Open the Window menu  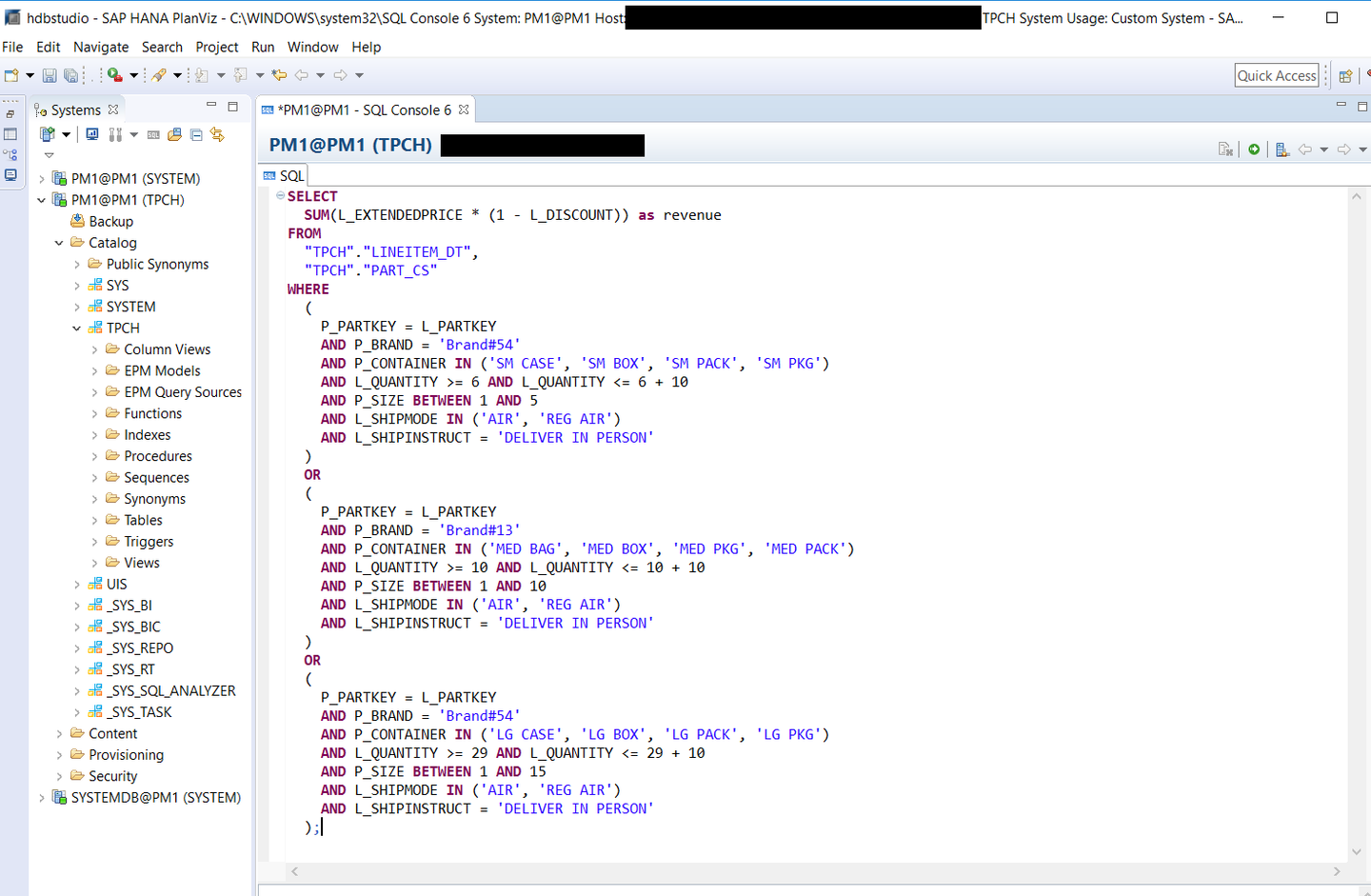click(313, 47)
